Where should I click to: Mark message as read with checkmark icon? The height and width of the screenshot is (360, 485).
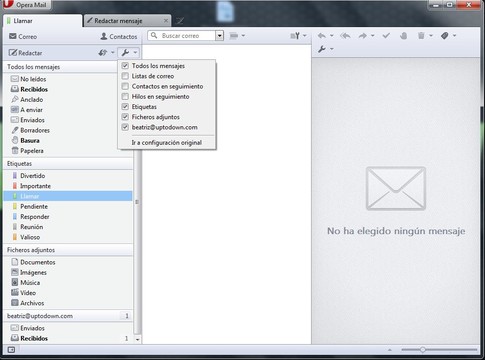pyautogui.click(x=386, y=36)
